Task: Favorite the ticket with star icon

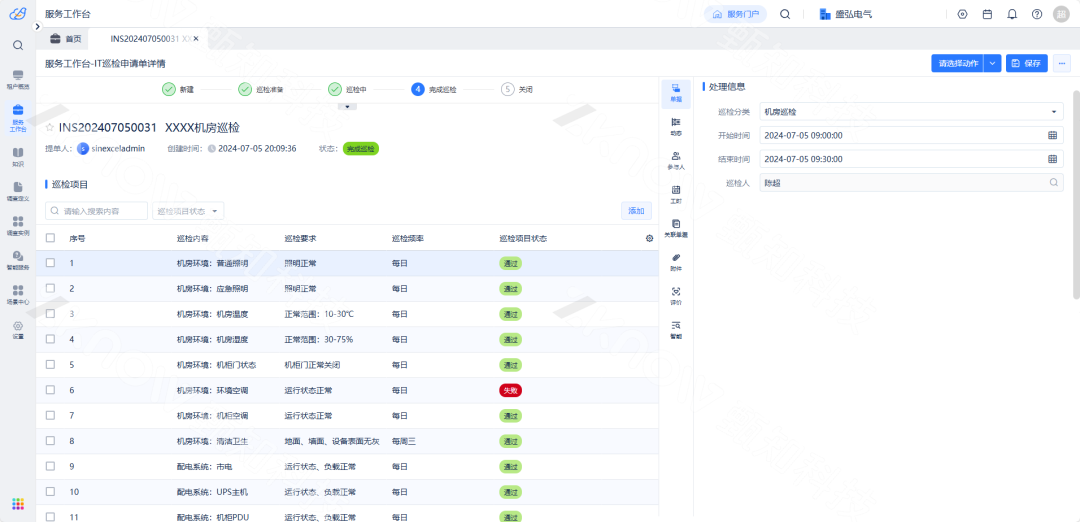Action: click(50, 128)
